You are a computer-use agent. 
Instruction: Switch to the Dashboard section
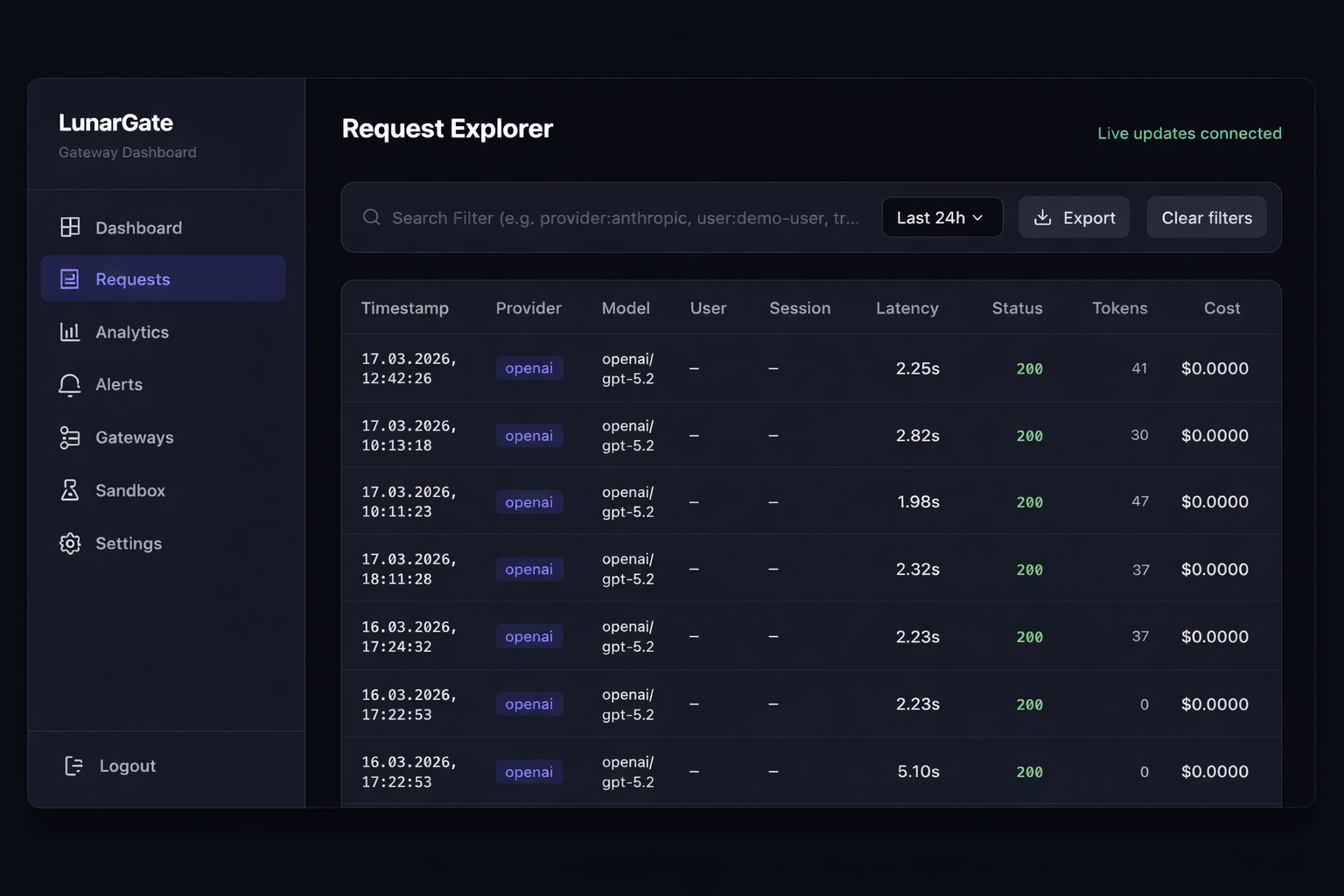[138, 227]
